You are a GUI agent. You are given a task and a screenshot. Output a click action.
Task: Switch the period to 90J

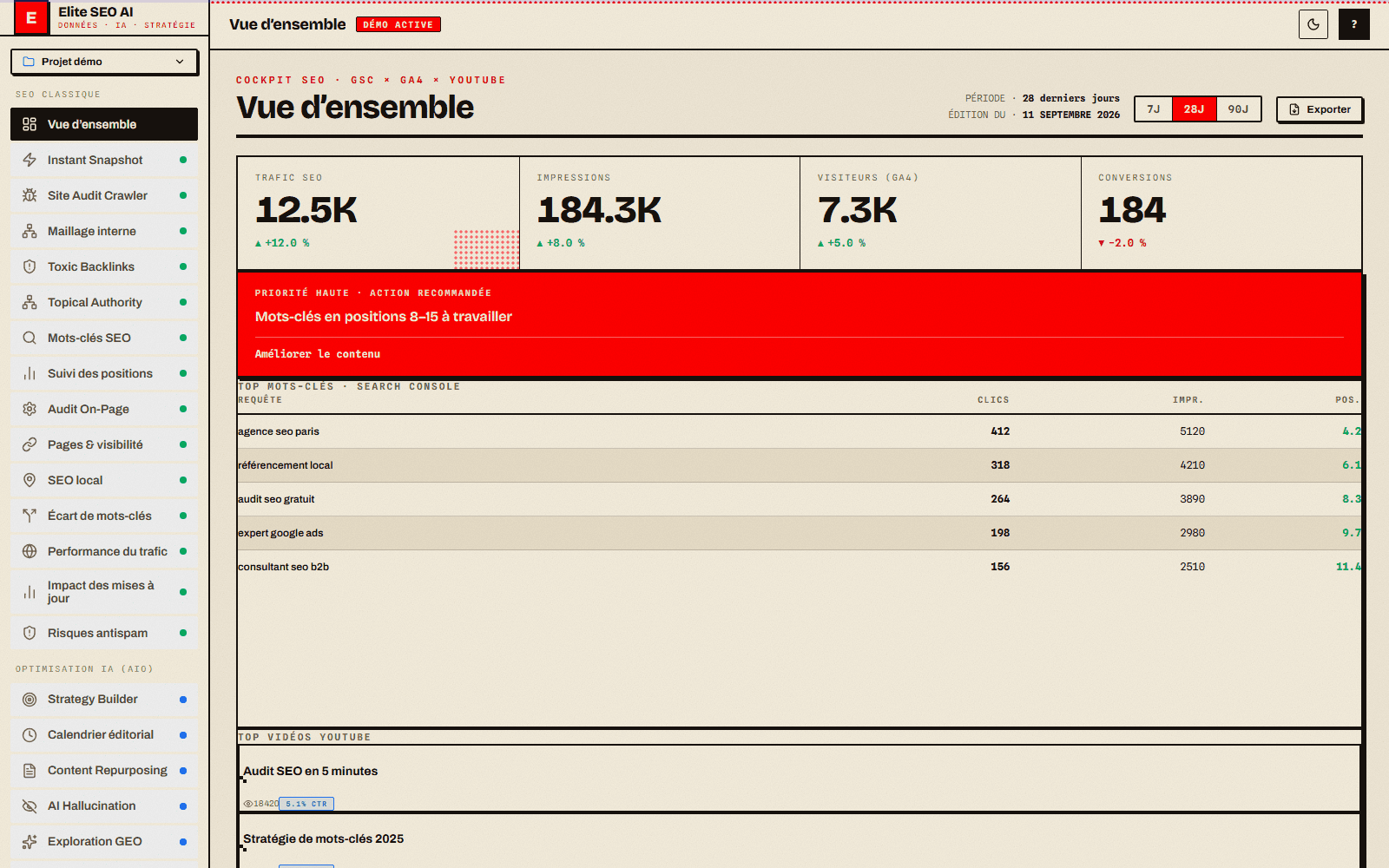[1238, 109]
